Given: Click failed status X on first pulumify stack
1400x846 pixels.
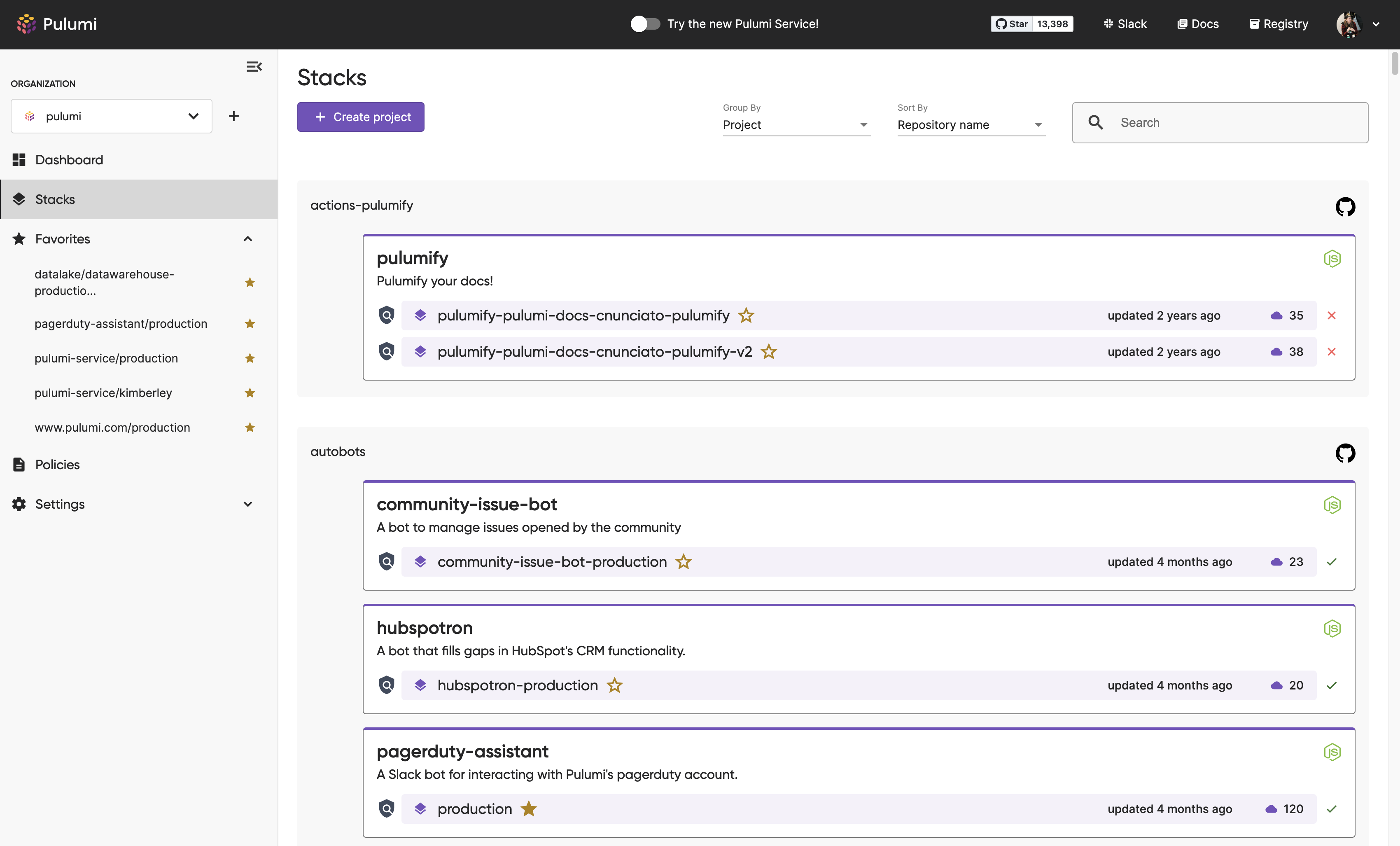Looking at the screenshot, I should [1331, 315].
